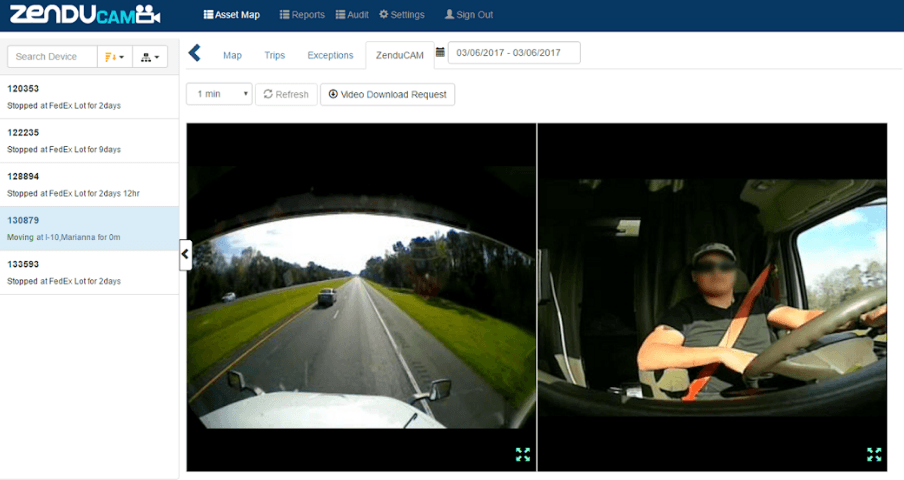The width and height of the screenshot is (904, 480).
Task: Go back with the blue chevron
Action: tap(195, 53)
